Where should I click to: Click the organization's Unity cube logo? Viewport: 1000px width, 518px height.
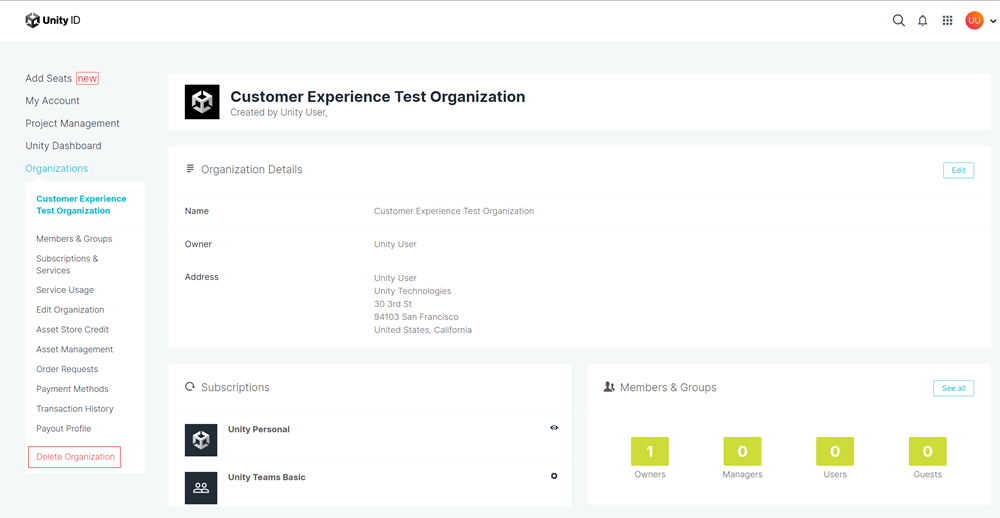pos(202,102)
